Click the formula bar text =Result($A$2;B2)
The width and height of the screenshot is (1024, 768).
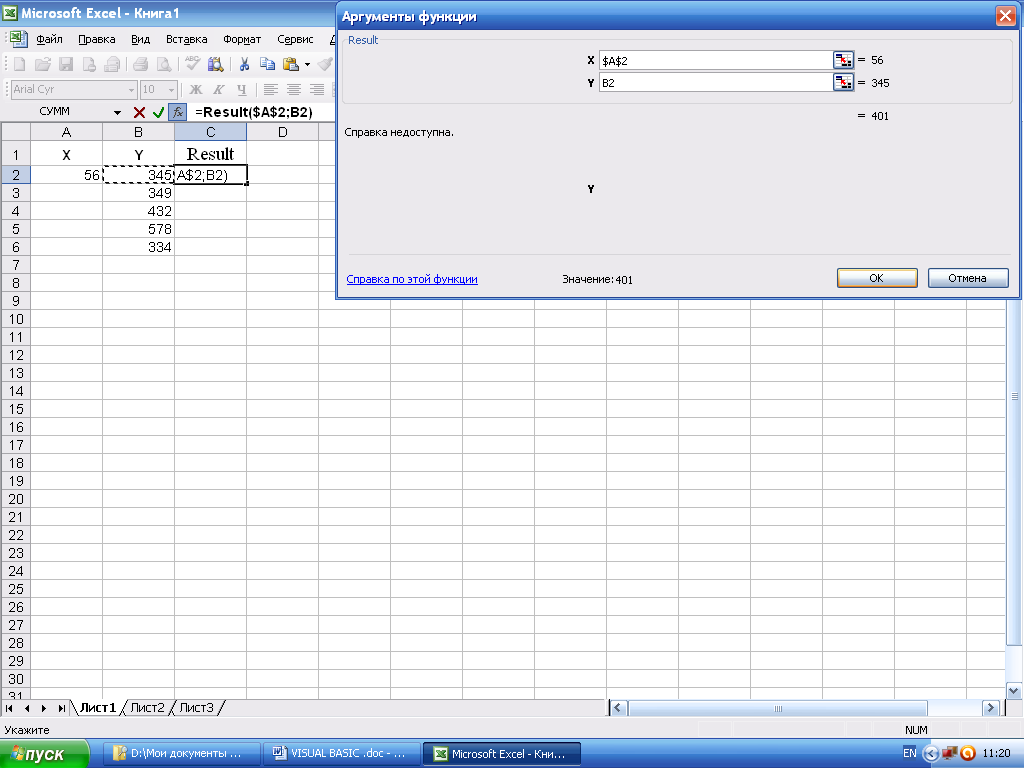[253, 112]
